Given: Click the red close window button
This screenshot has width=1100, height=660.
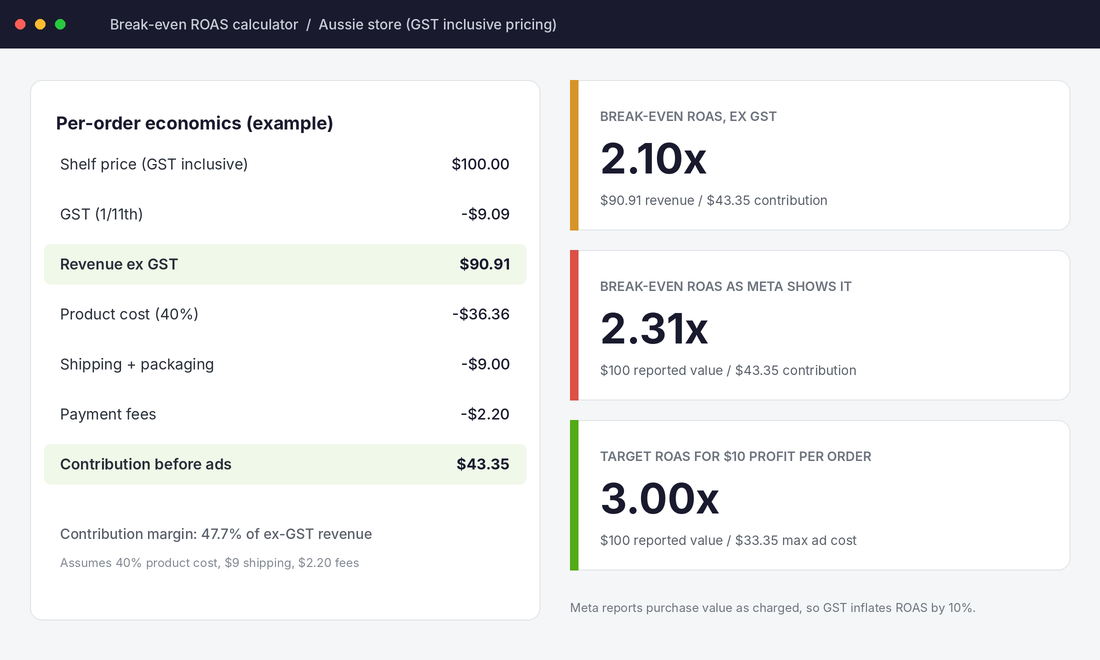Looking at the screenshot, I should coord(20,25).
